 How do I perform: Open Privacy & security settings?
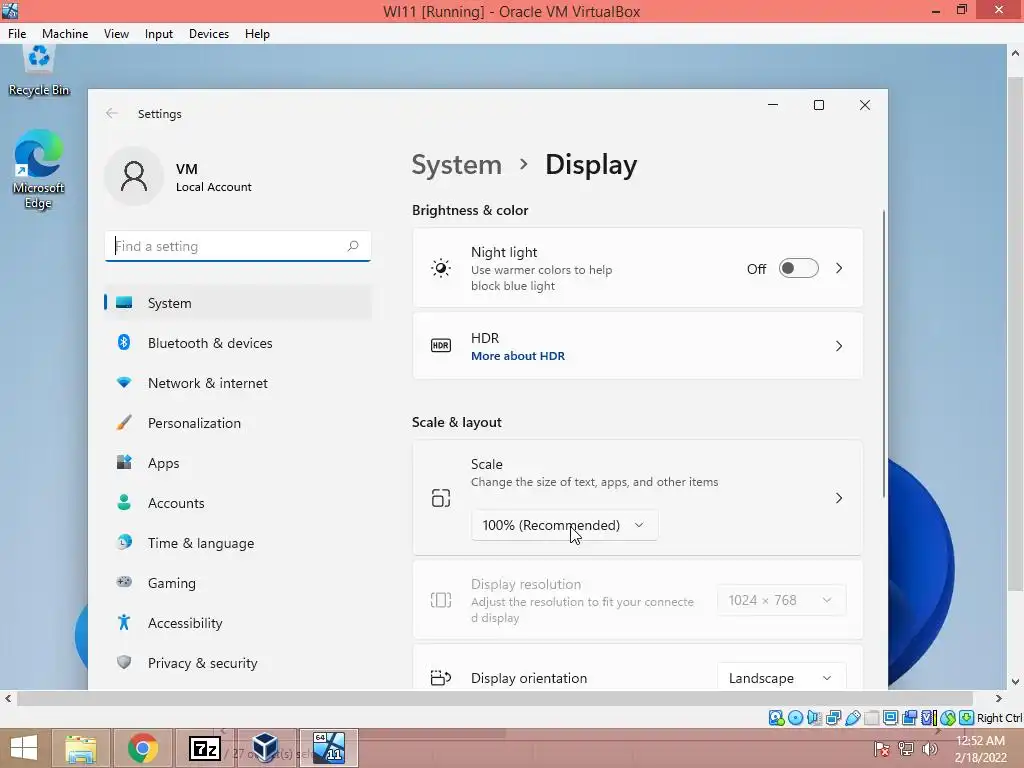point(238,663)
